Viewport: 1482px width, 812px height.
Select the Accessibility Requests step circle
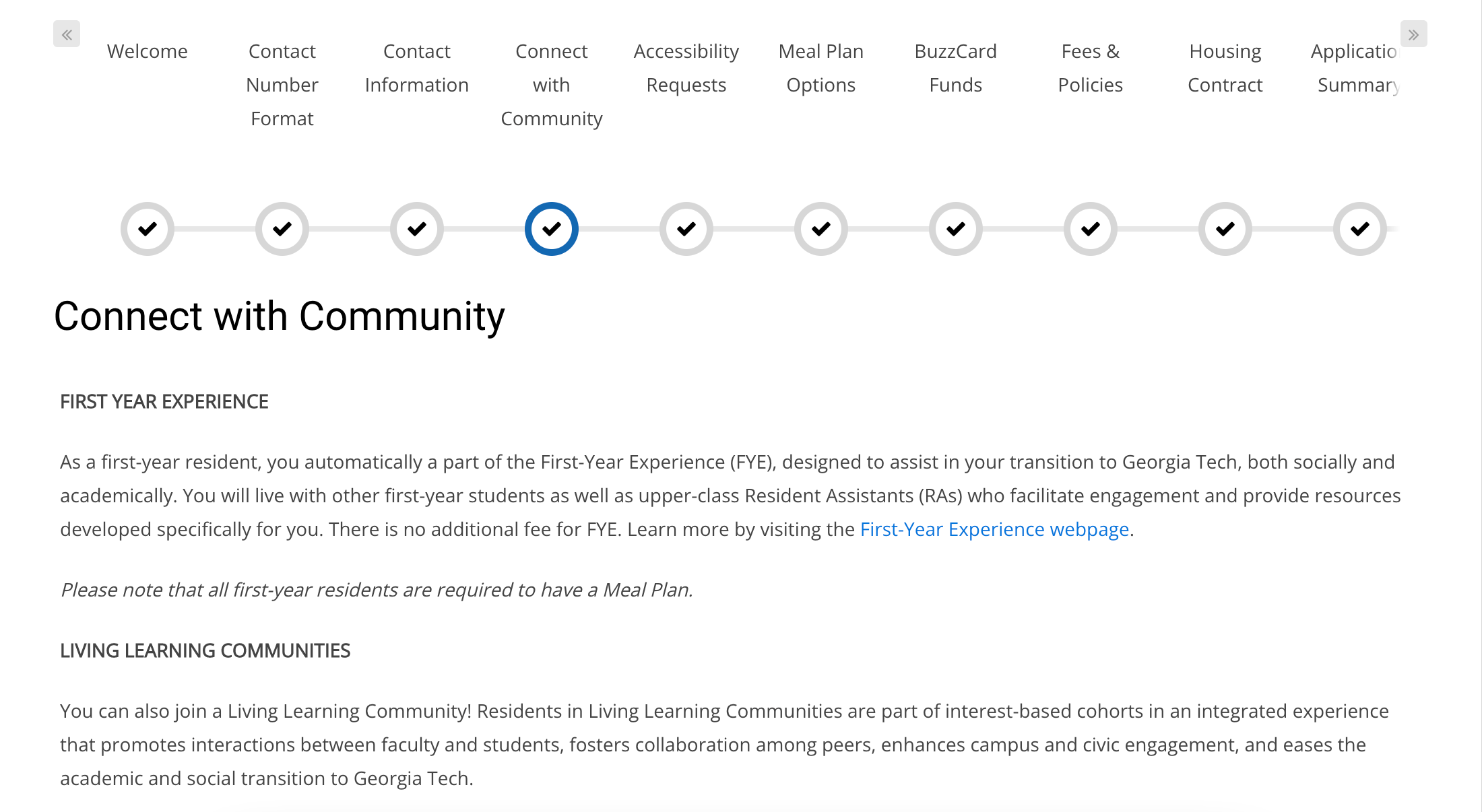pos(686,228)
